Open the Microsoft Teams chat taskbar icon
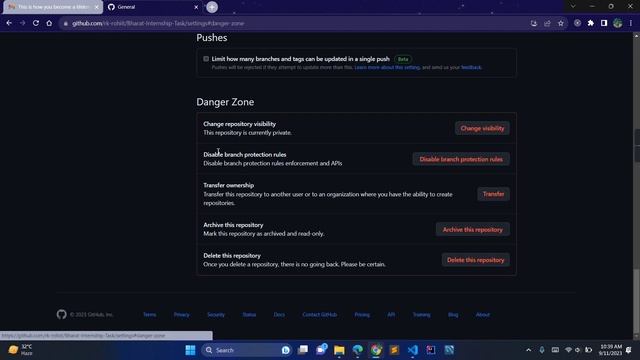The height and width of the screenshot is (360, 640). click(321, 350)
